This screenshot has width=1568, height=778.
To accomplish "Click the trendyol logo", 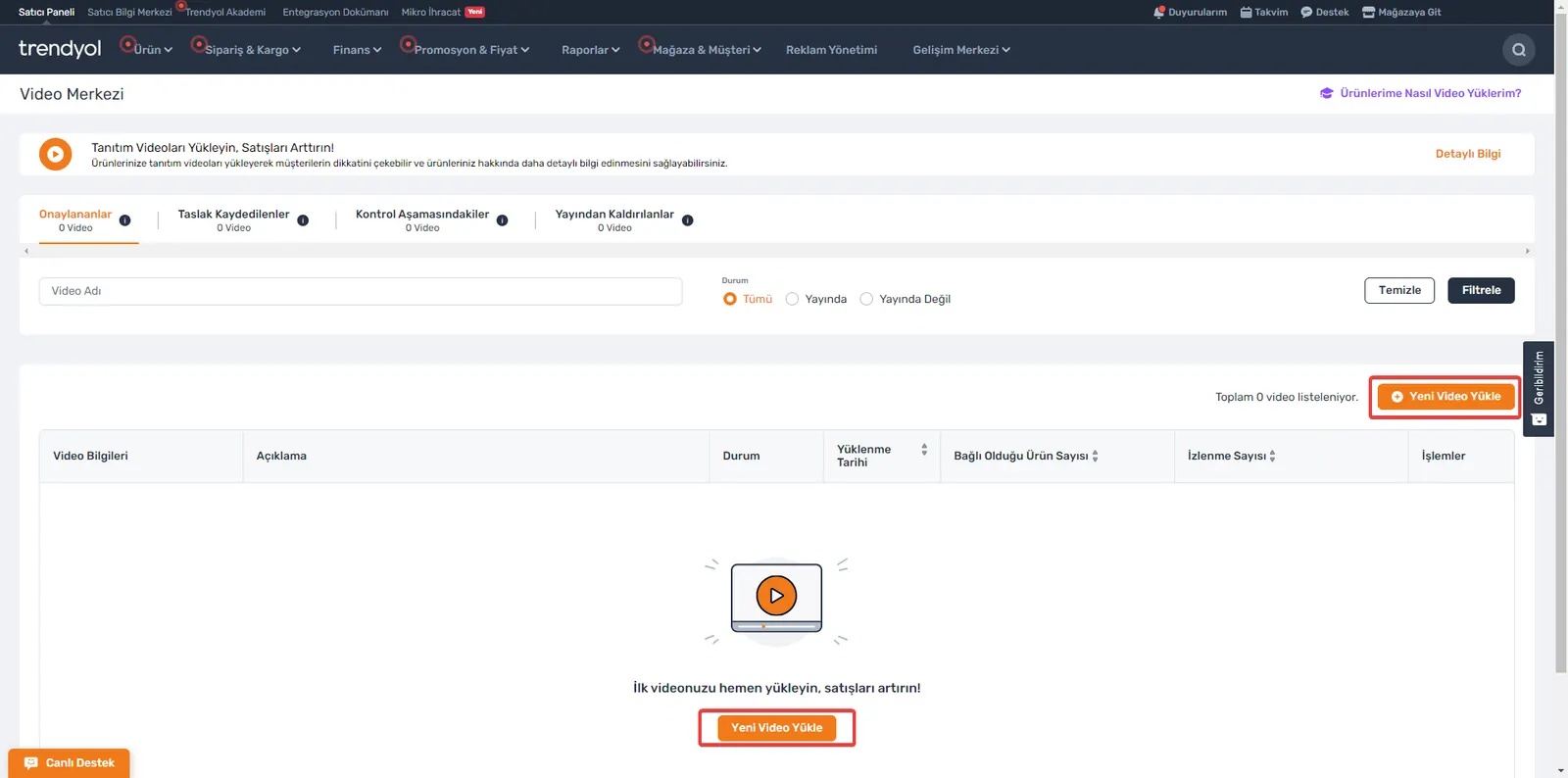I will pyautogui.click(x=60, y=49).
